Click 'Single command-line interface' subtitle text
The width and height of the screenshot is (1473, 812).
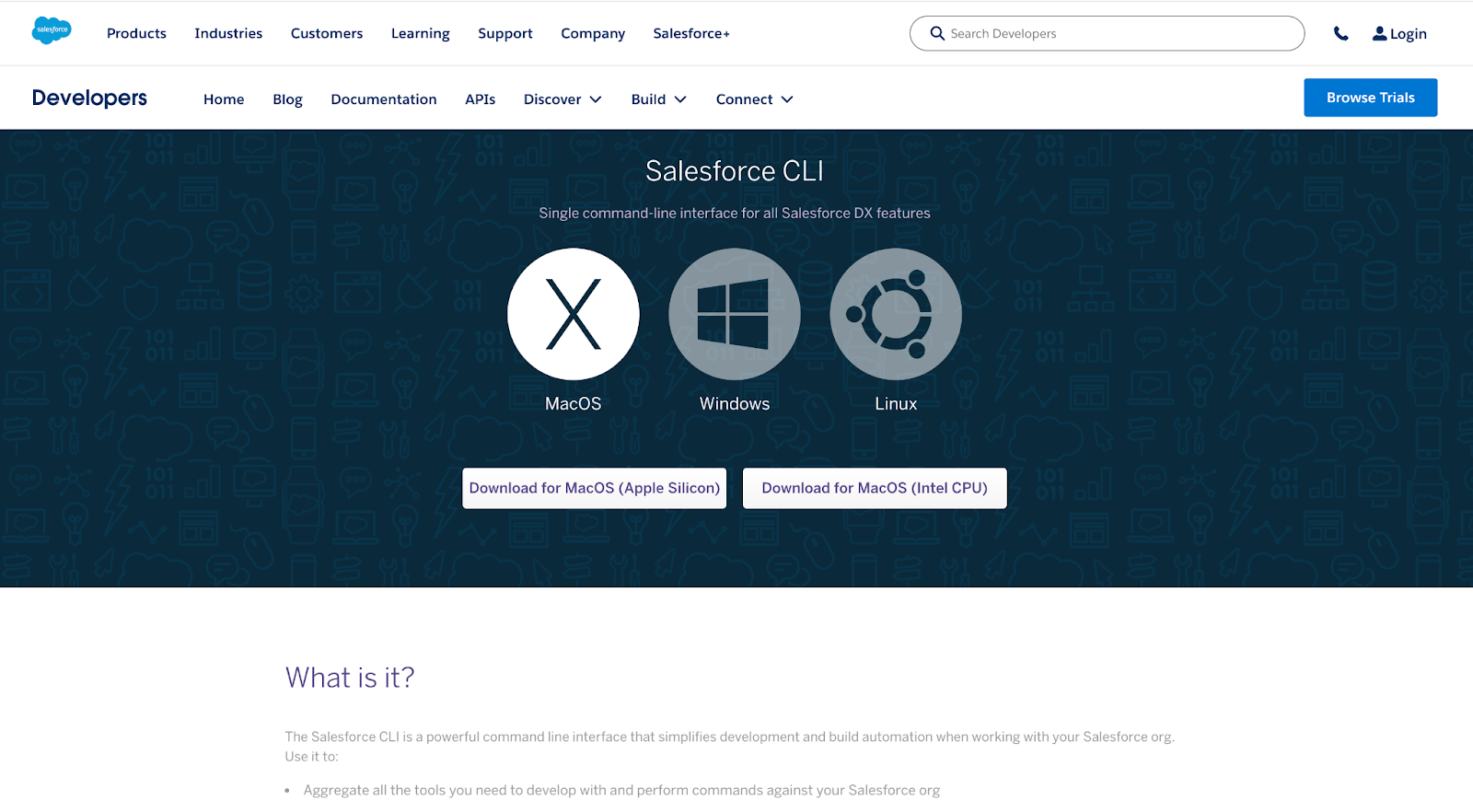tap(735, 213)
